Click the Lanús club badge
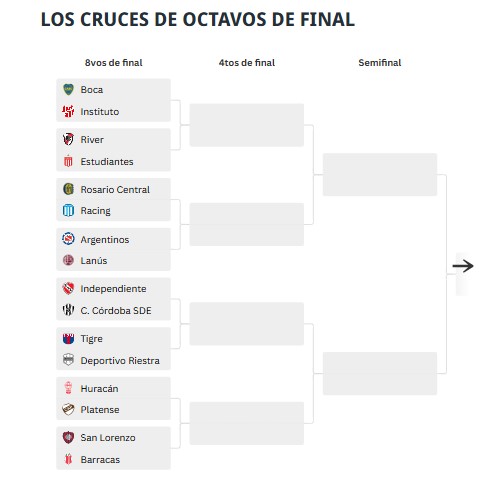Screen dimensions: 484x480 68,260
